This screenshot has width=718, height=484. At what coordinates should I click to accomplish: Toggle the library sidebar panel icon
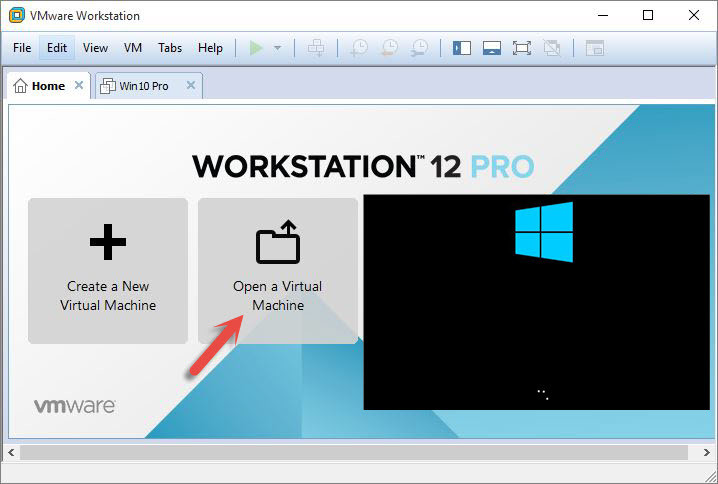[x=461, y=48]
